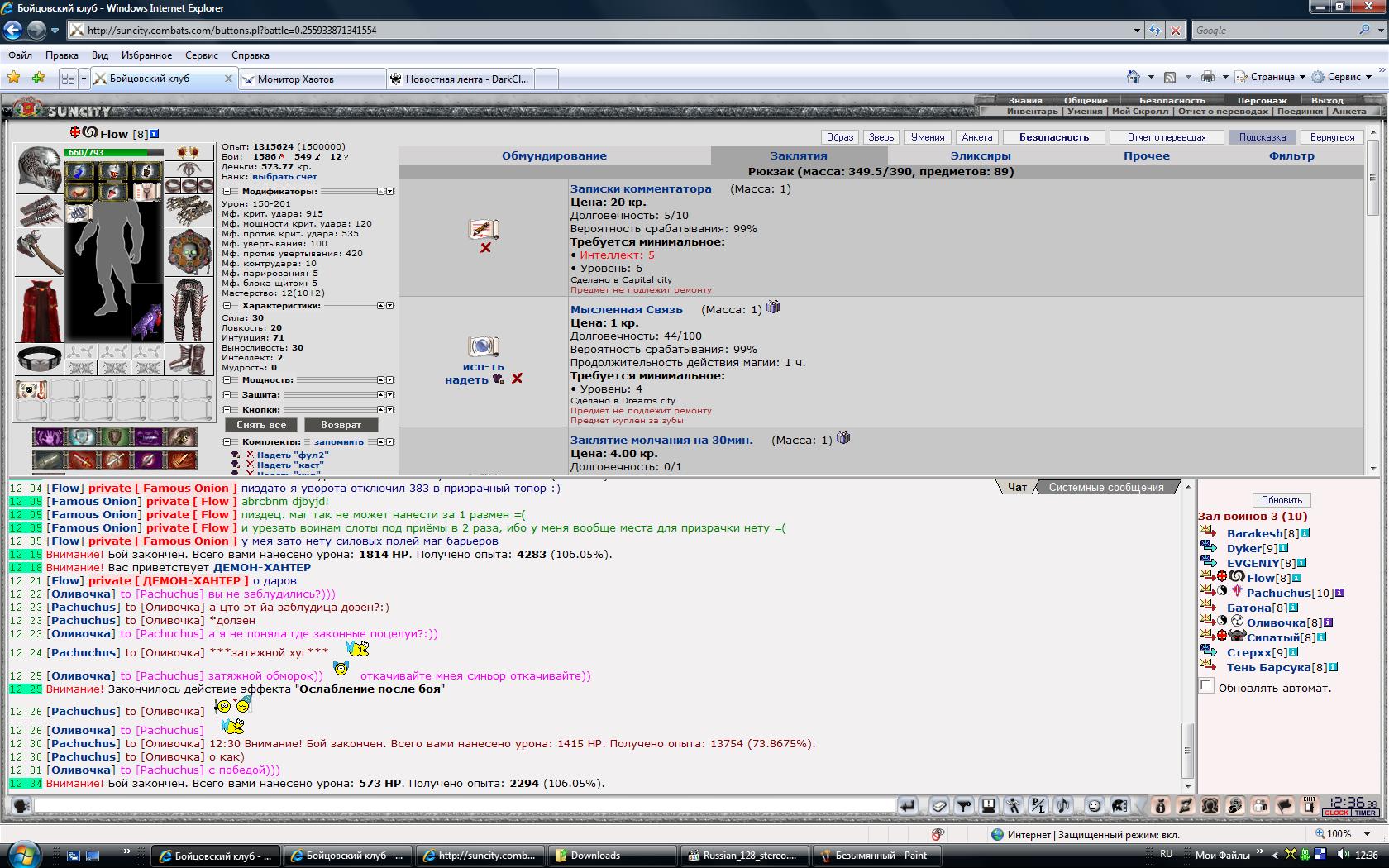Delete the Записки комментатора item with red X
The height and width of the screenshot is (868, 1389).
tap(485, 247)
